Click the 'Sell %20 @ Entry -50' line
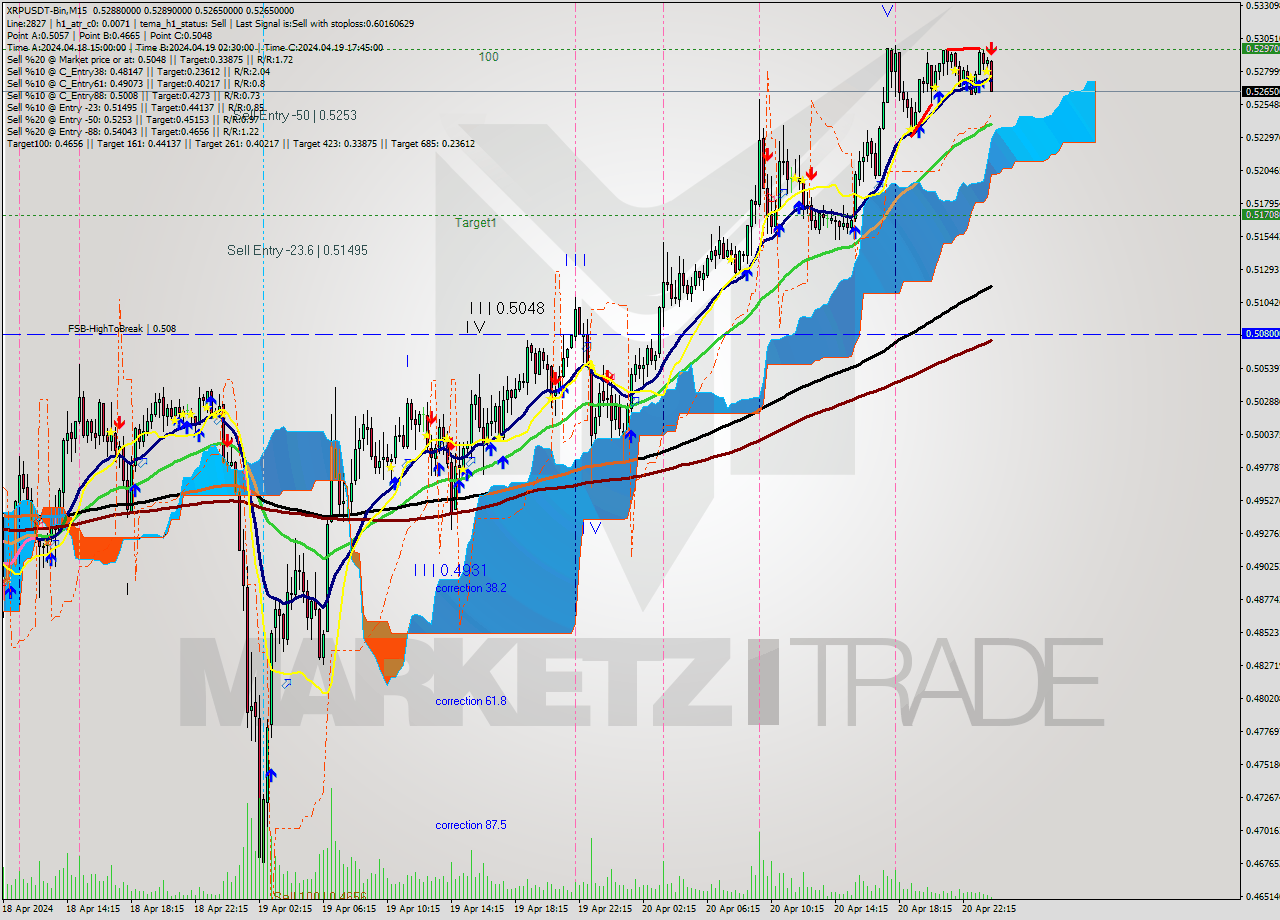This screenshot has height=920, width=1280. (x=131, y=119)
